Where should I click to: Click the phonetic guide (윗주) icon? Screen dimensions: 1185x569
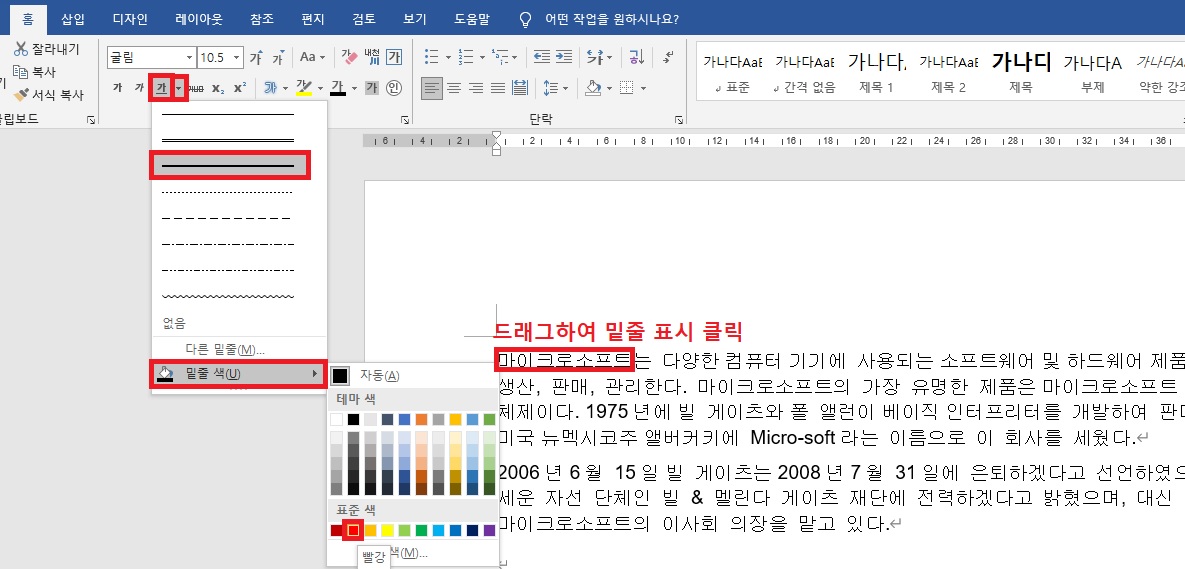pos(372,57)
